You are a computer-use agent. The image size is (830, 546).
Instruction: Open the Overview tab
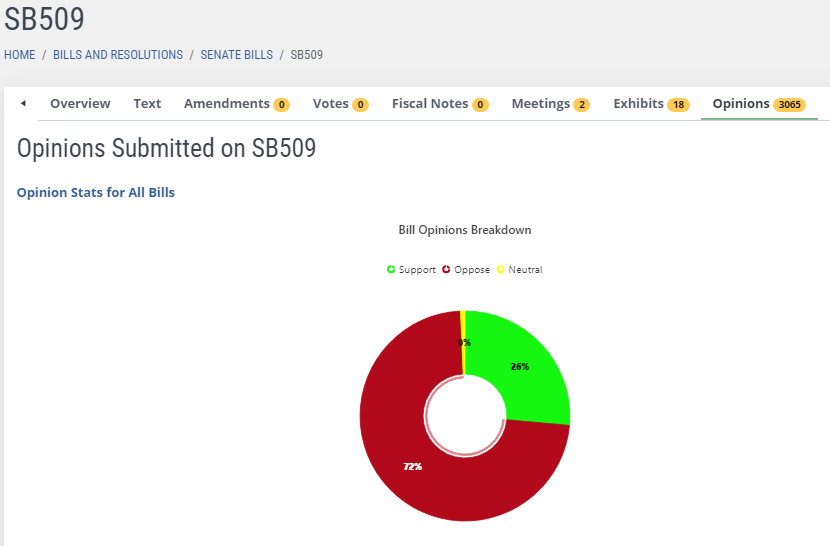coord(80,104)
